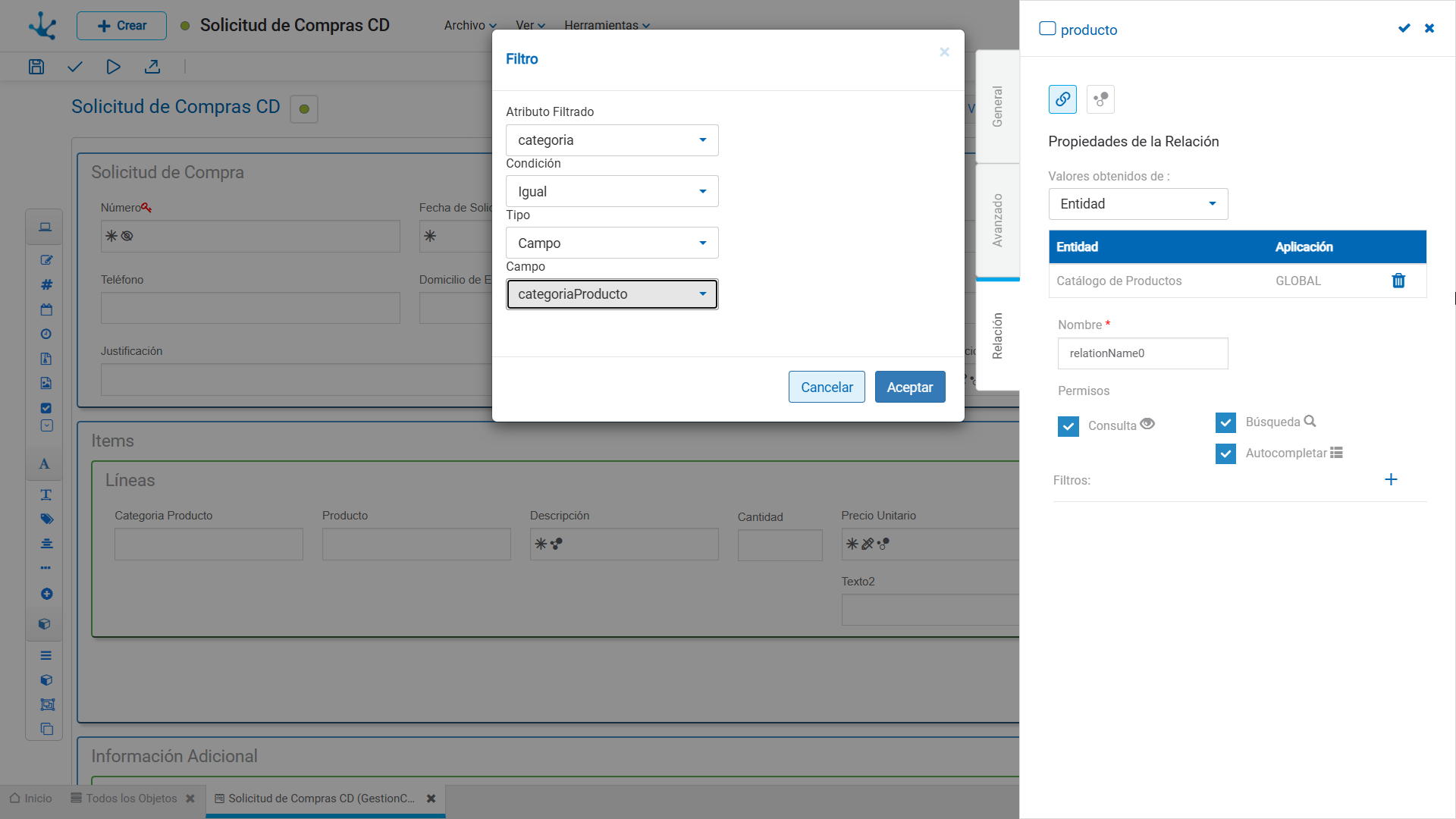The image size is (1456, 819).
Task: Click the Nombre relationName0 input field
Action: [1143, 353]
